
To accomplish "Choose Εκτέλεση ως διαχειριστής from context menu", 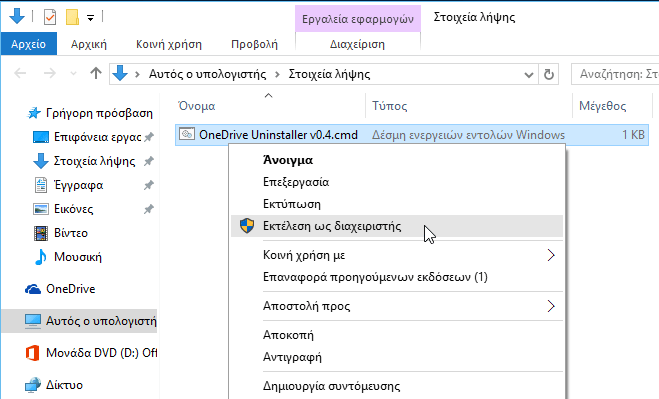I will tap(397, 226).
